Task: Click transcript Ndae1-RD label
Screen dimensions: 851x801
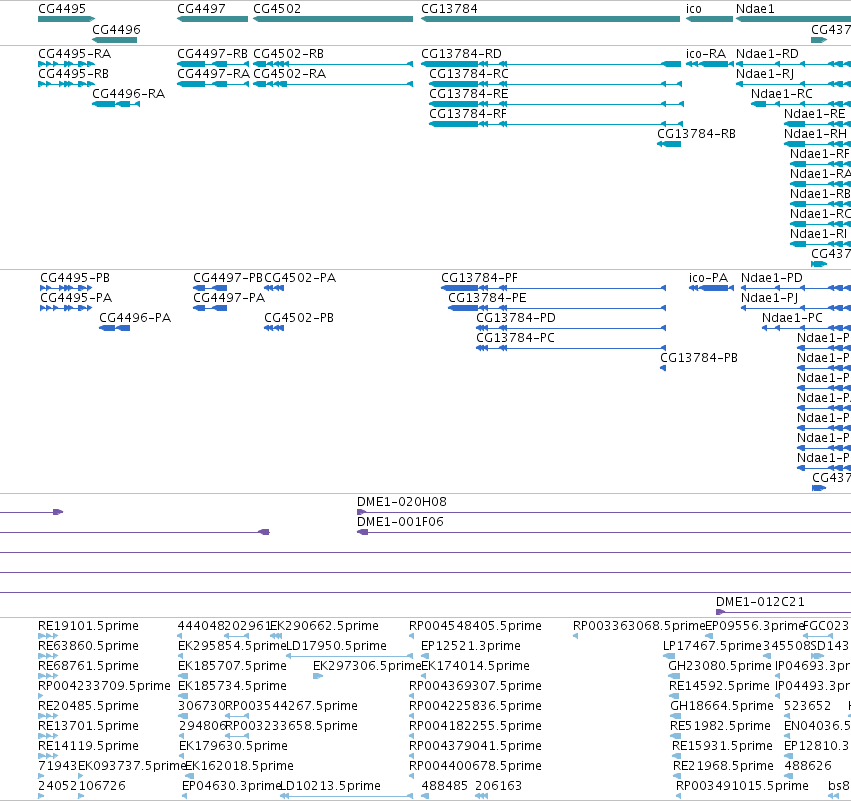Action: [x=767, y=54]
